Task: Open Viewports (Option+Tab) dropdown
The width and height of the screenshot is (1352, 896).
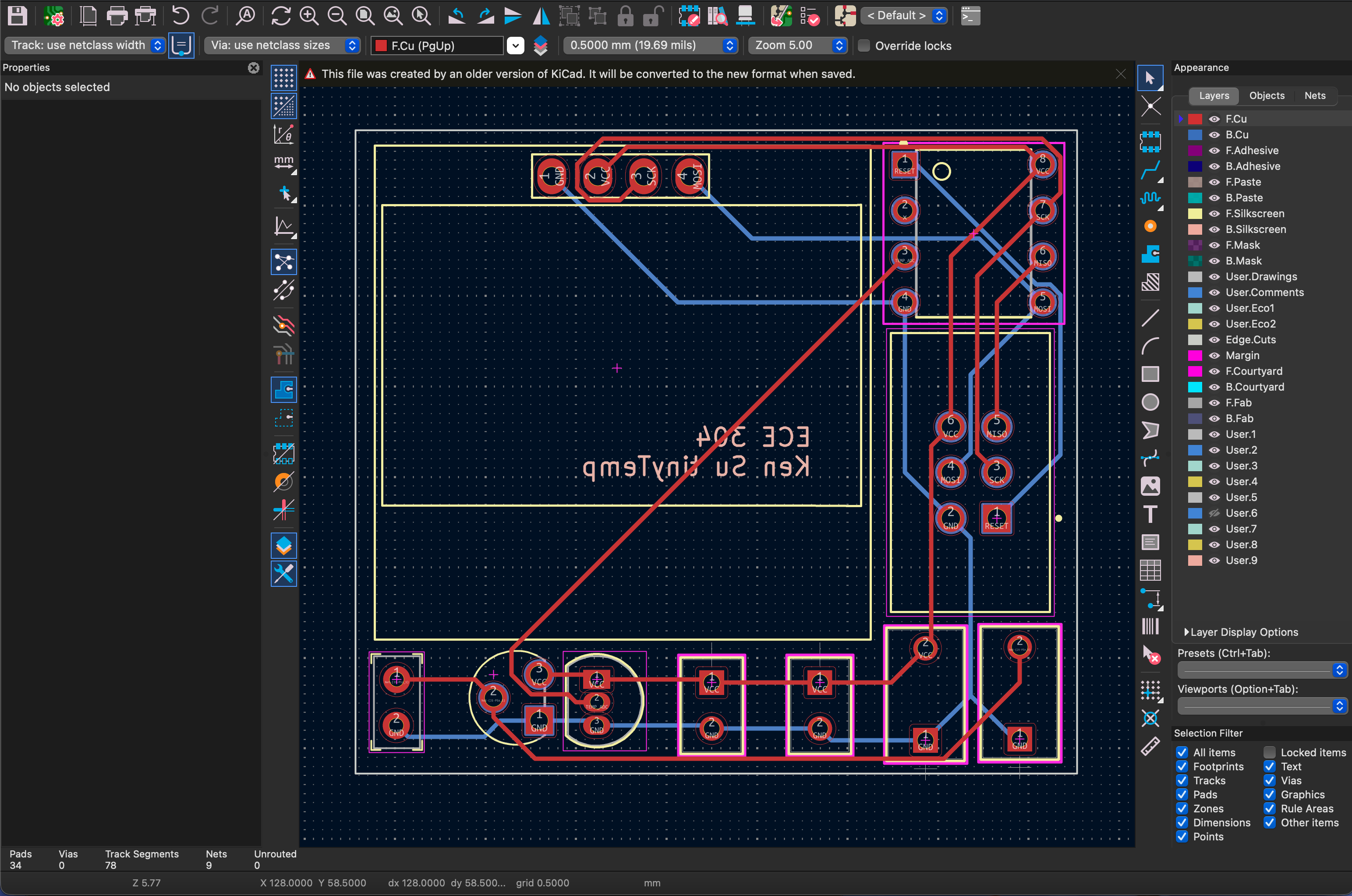Action: tap(1262, 706)
